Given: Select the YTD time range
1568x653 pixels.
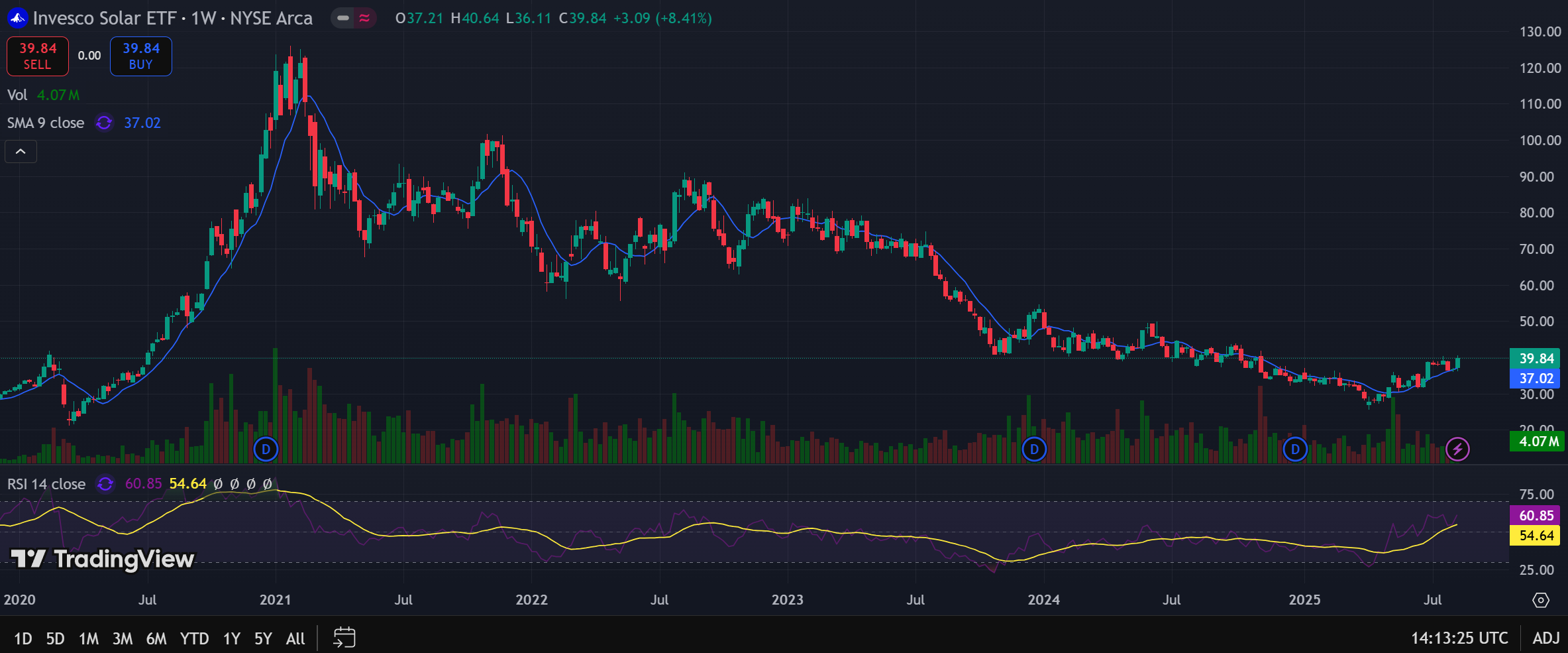Looking at the screenshot, I should 194,638.
